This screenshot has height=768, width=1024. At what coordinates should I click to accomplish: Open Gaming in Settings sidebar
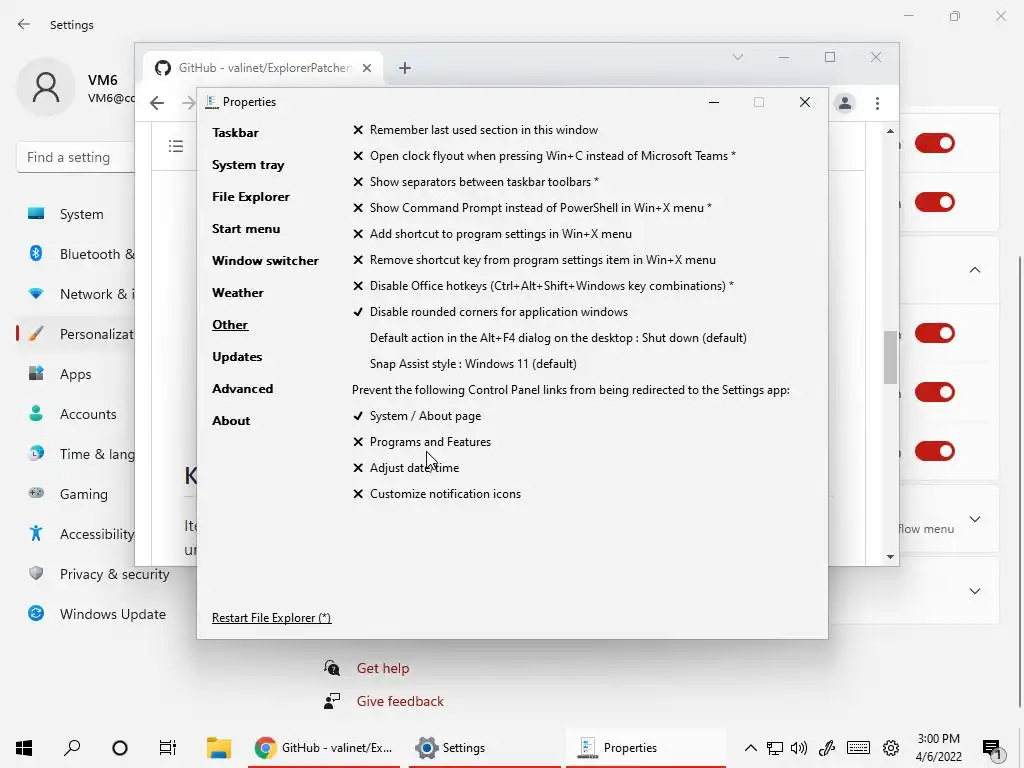pos(83,494)
